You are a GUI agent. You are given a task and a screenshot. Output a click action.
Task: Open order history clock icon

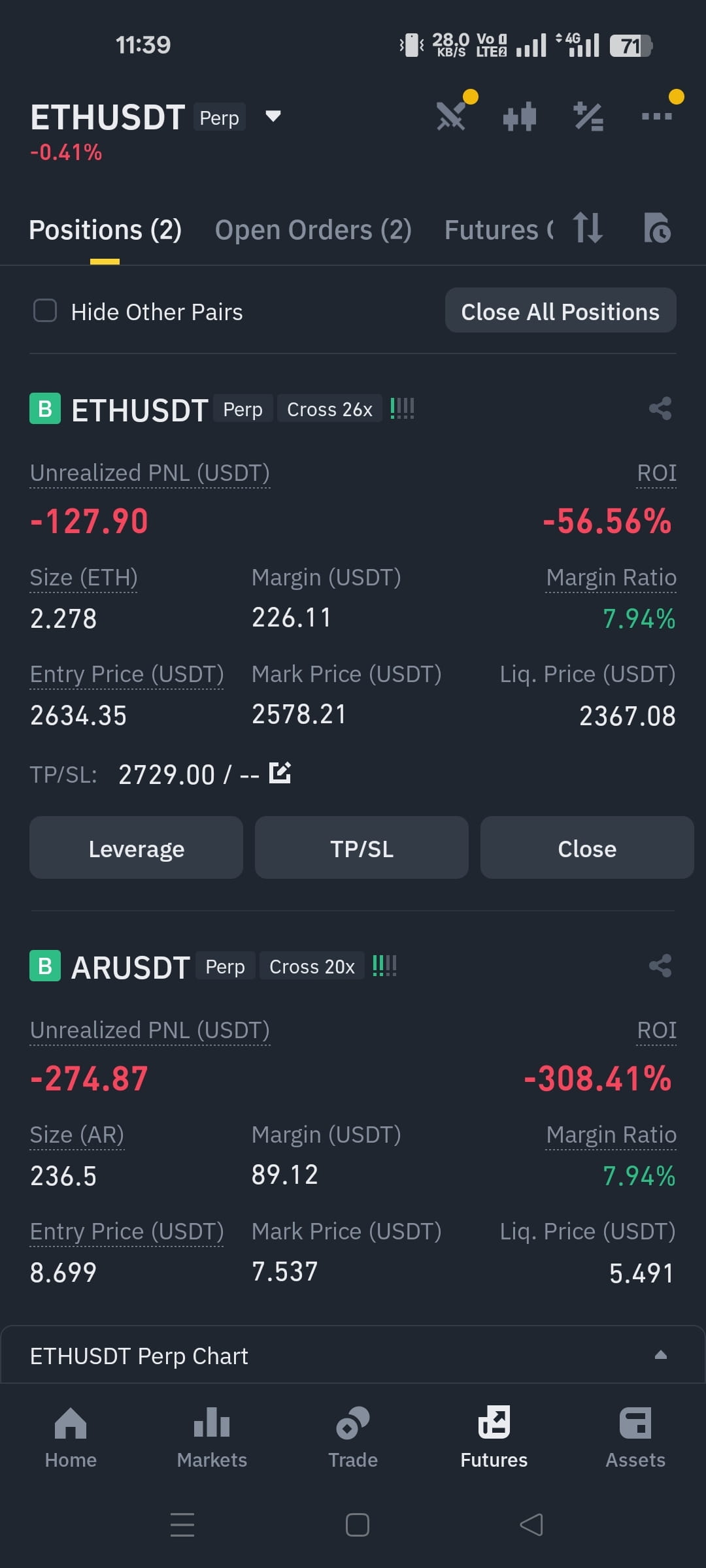click(x=657, y=229)
